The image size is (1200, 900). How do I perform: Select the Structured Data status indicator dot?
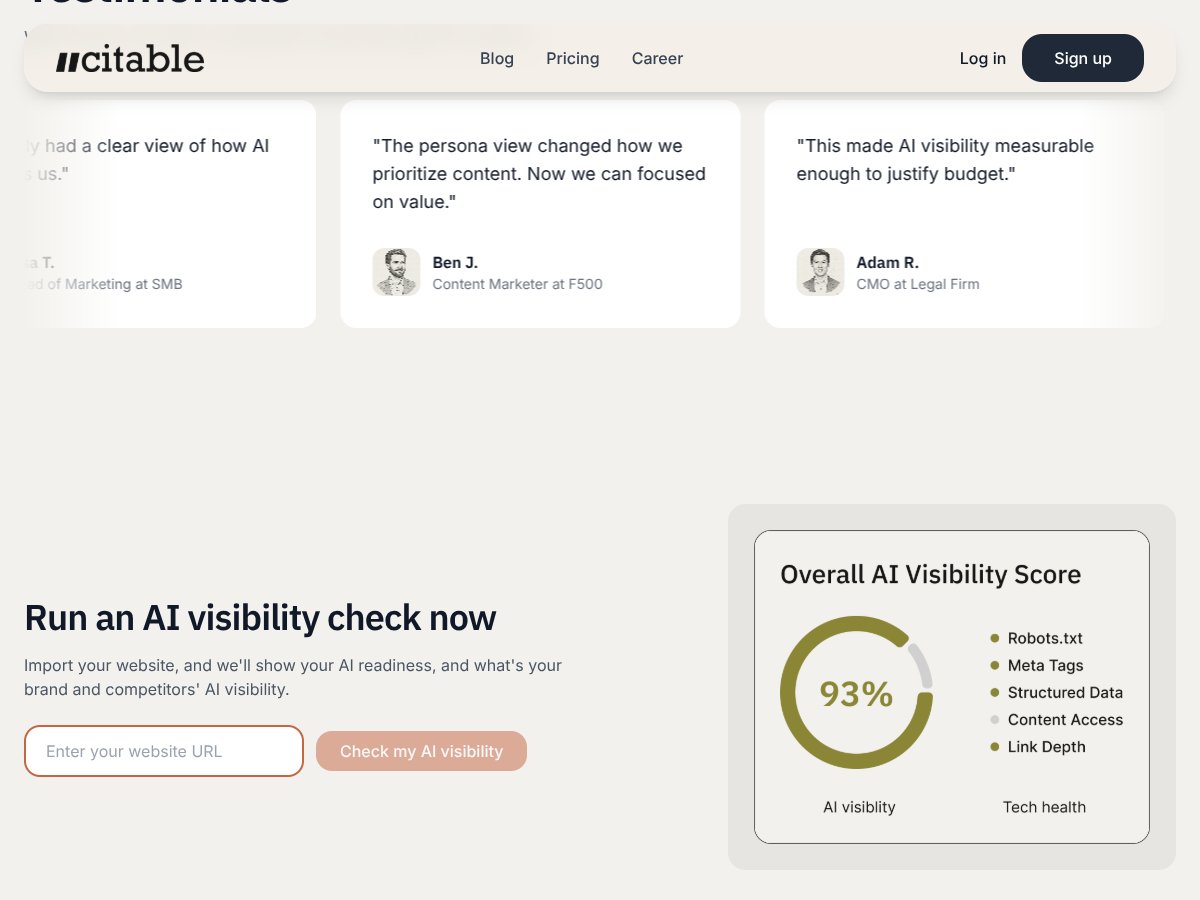tap(993, 691)
